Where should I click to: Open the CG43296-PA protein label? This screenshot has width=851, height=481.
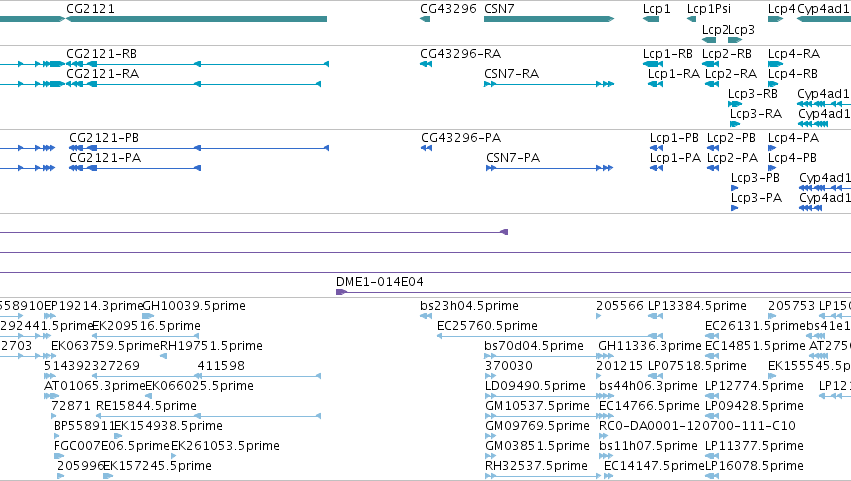[x=461, y=138]
